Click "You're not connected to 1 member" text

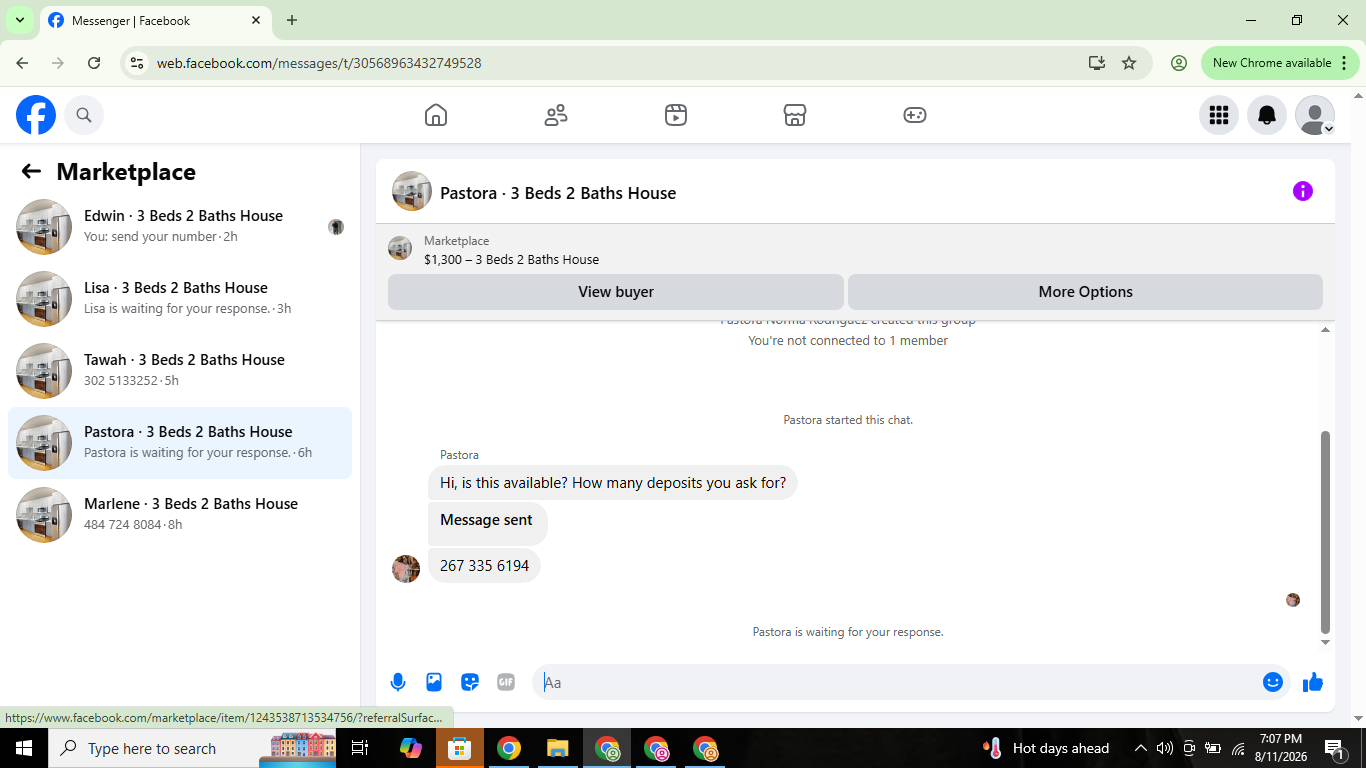tap(848, 341)
